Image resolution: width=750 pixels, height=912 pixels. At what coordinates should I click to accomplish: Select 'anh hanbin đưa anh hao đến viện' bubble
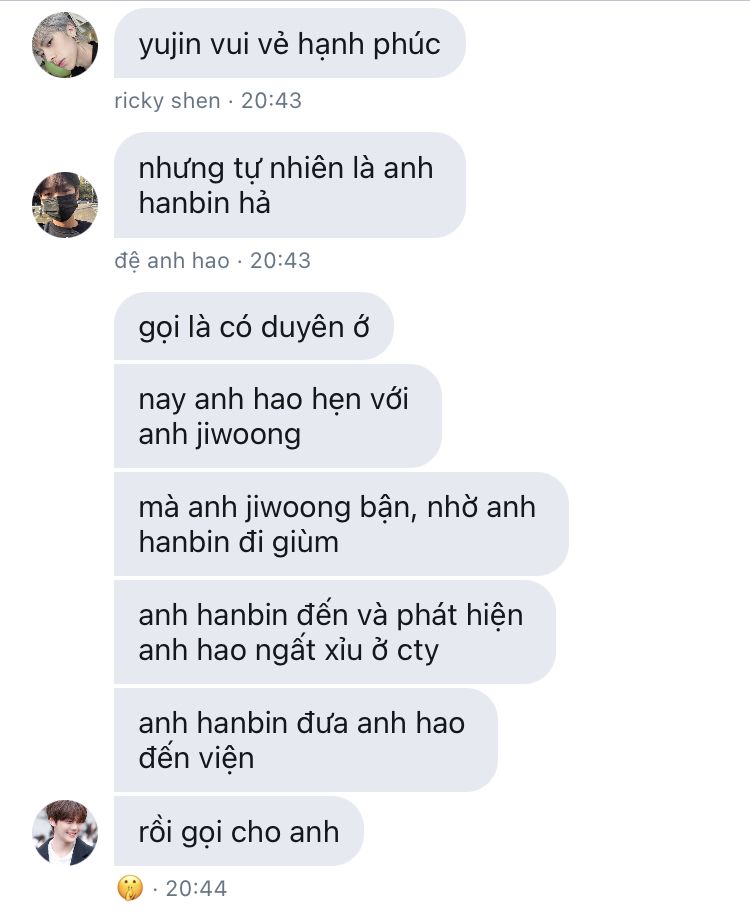coord(305,740)
